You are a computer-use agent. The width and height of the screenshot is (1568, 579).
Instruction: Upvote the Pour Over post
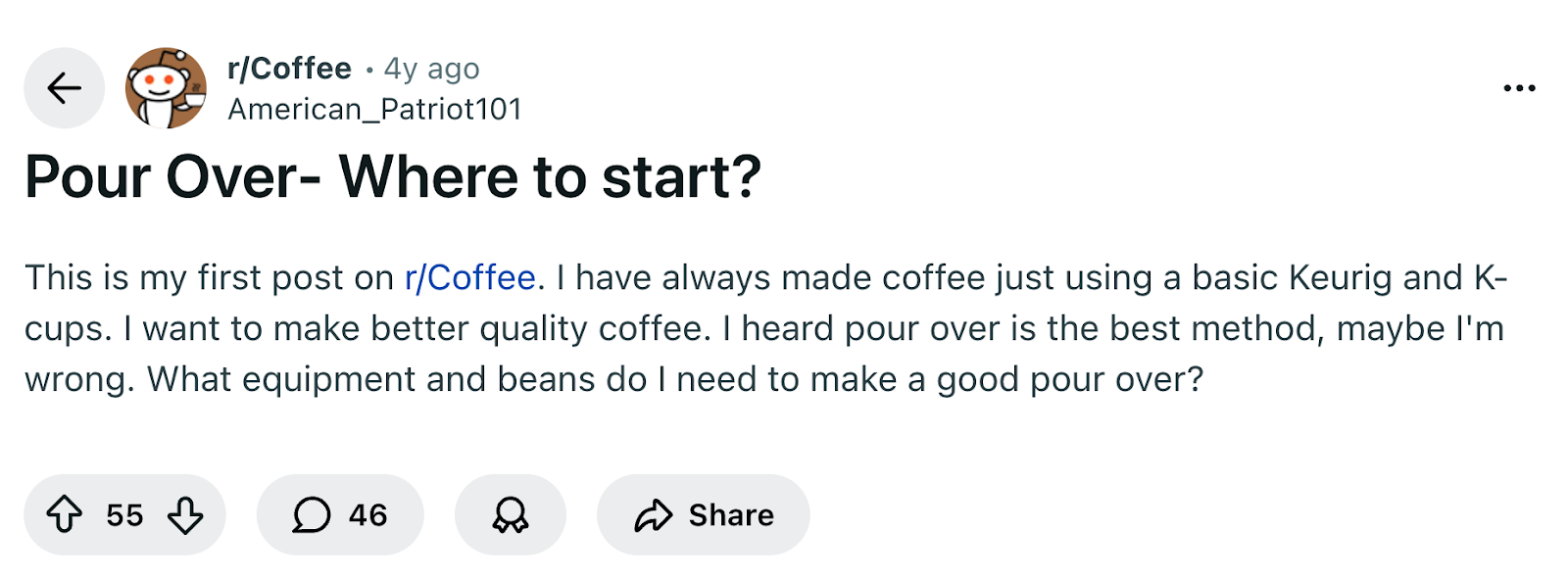[x=65, y=514]
